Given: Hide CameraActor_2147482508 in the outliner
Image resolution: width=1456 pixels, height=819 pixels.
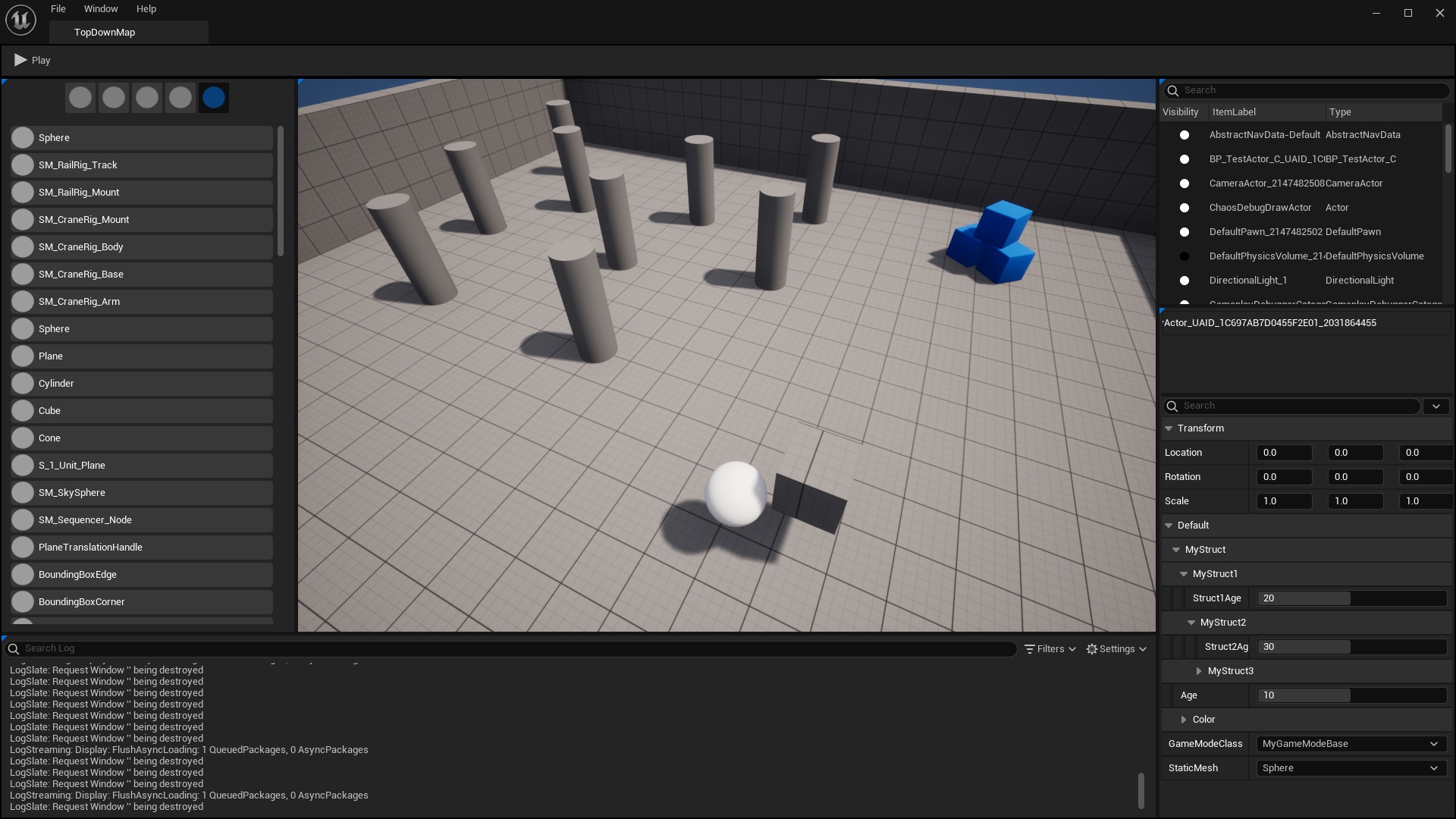Looking at the screenshot, I should click(1184, 183).
